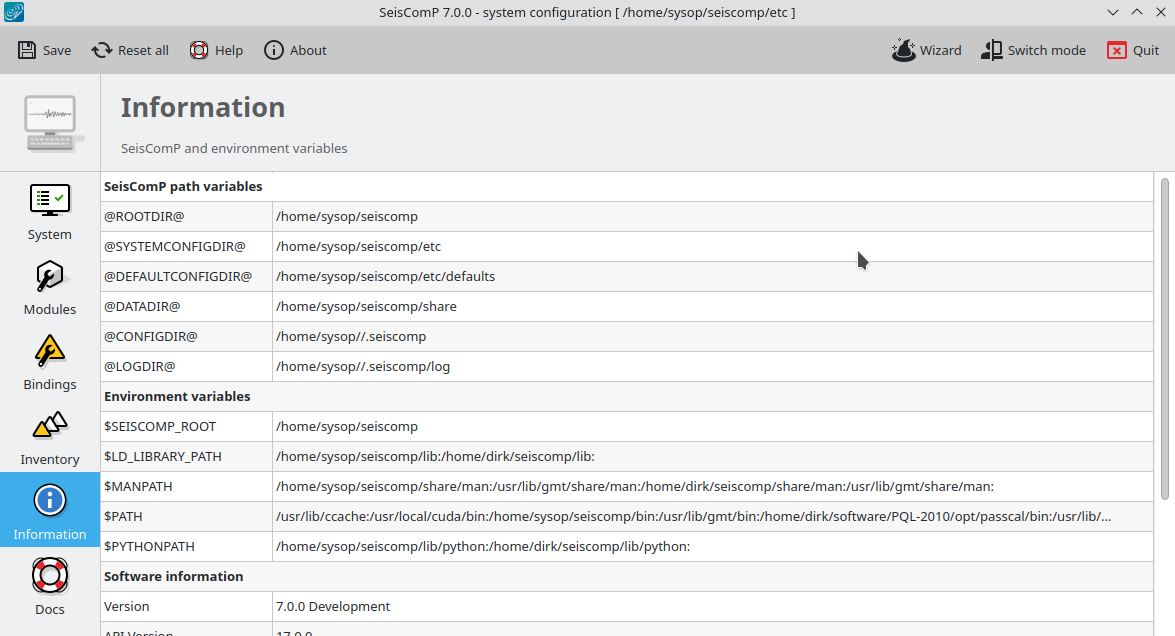Click the SeisComP app icon in title bar
Screen dimensions: 1175x636
(x=15, y=12)
